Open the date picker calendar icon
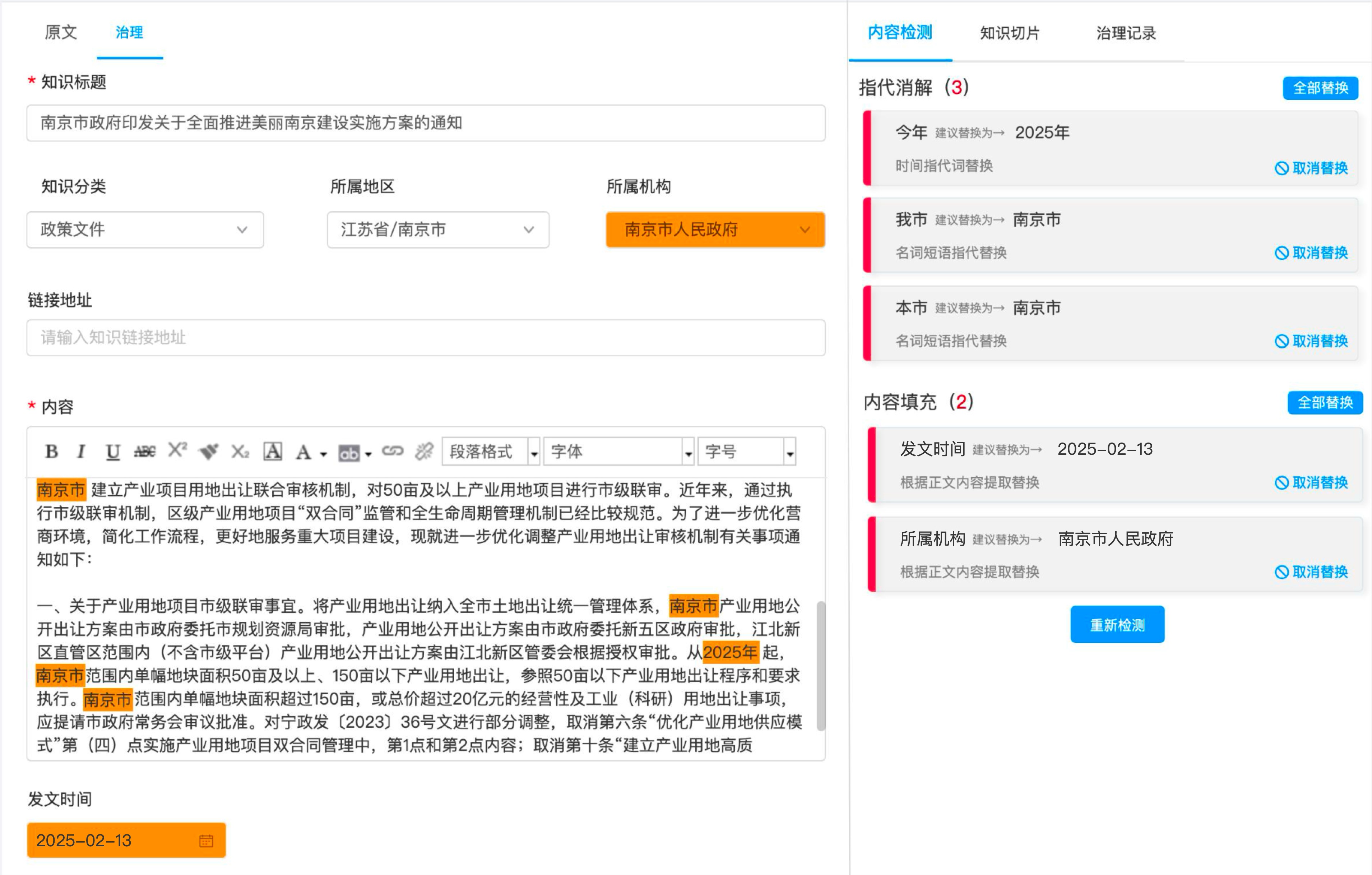1372x875 pixels. (x=206, y=841)
